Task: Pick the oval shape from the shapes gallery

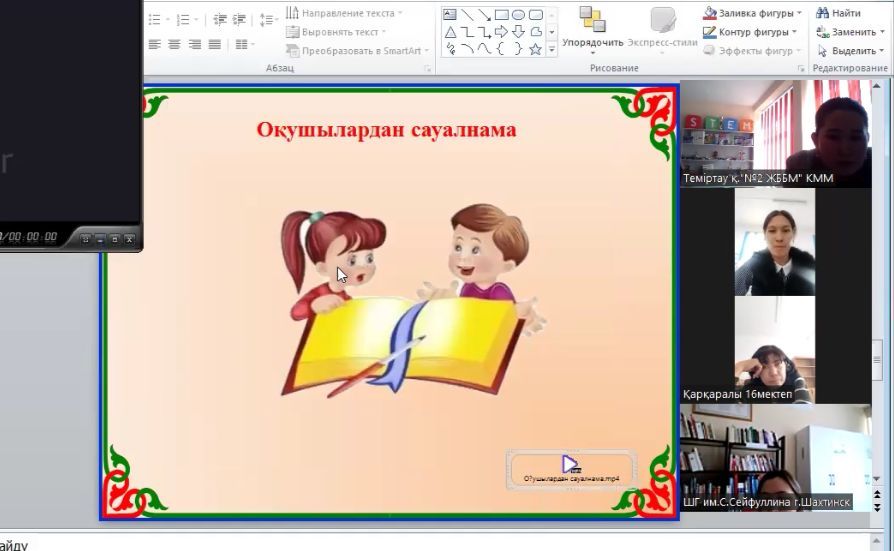Action: tap(518, 15)
